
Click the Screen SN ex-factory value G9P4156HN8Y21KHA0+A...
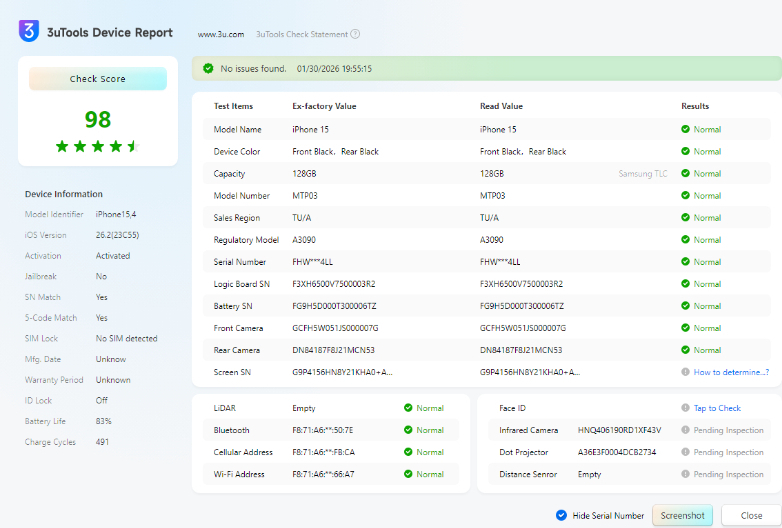point(342,372)
